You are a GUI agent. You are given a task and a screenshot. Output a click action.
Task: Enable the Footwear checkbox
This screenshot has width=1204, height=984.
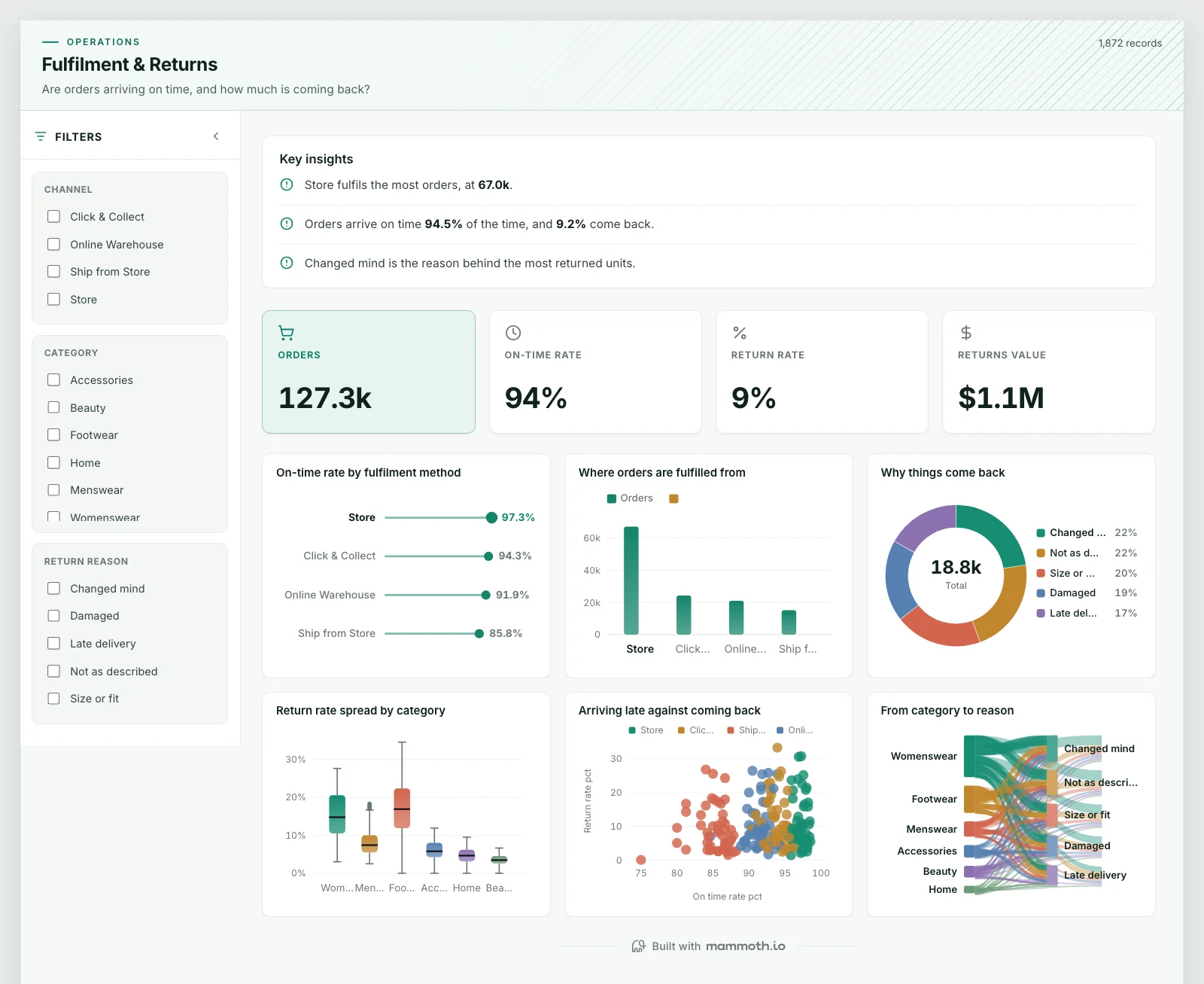pyautogui.click(x=53, y=435)
